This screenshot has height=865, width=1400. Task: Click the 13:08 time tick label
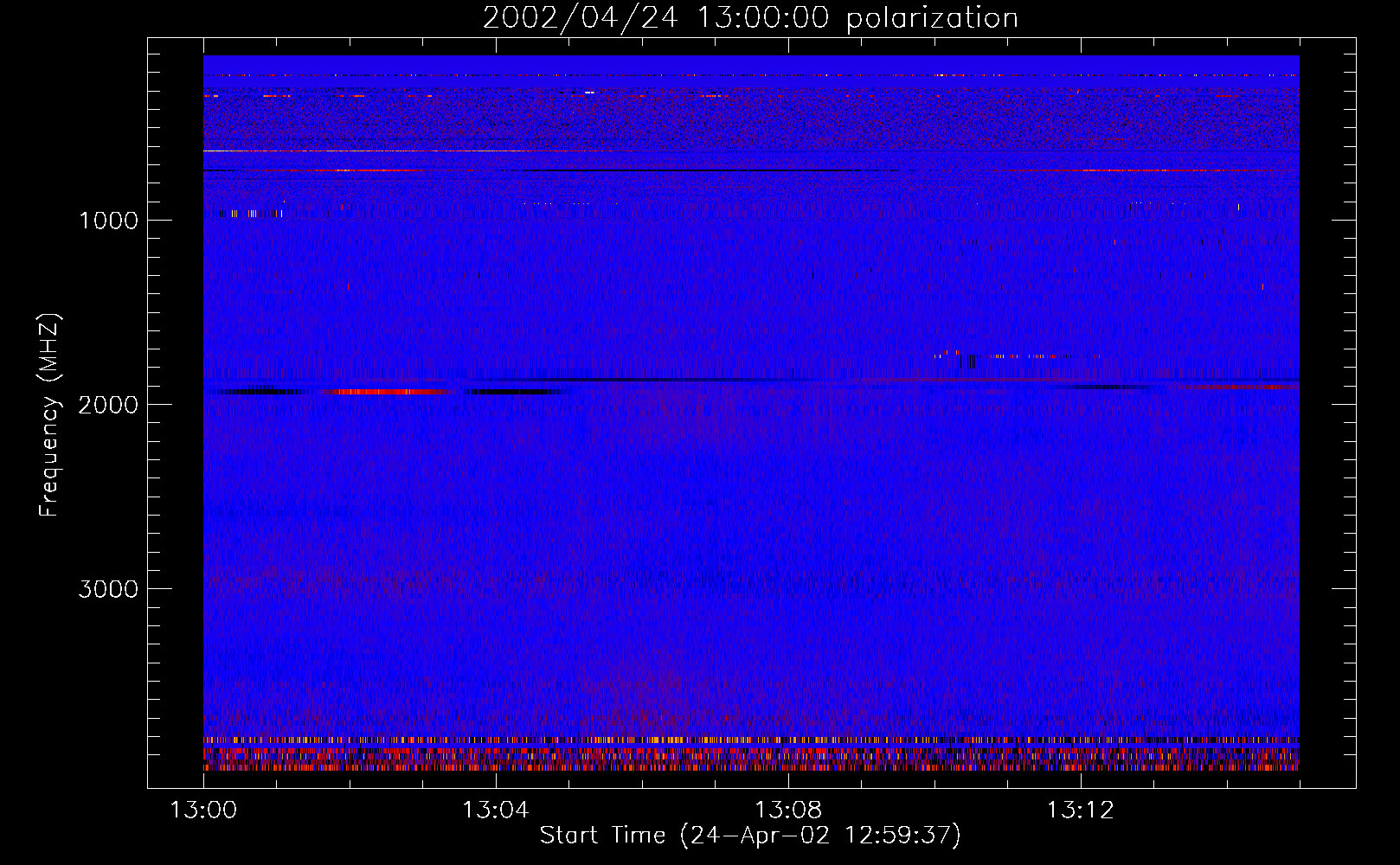(x=788, y=811)
